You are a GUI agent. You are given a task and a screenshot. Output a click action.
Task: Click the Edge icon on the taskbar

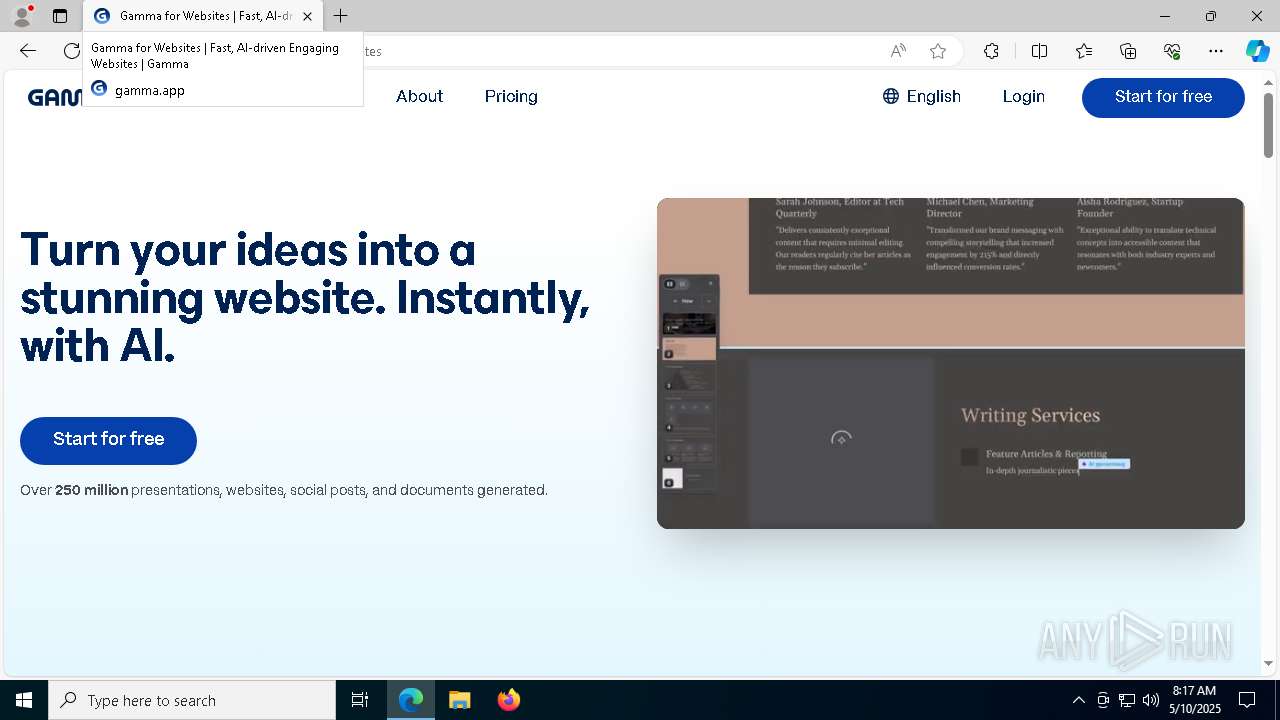[x=411, y=700]
